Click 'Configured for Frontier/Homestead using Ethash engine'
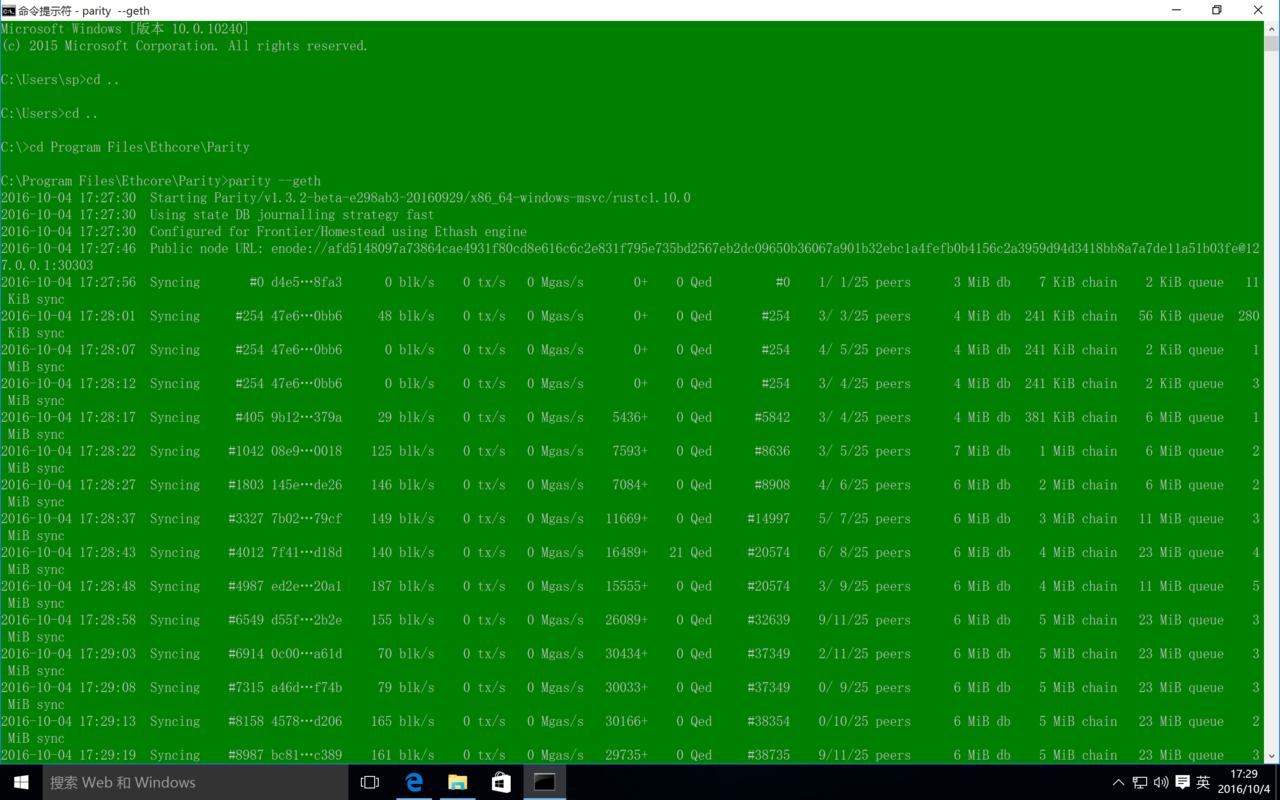1280x800 pixels. (338, 232)
